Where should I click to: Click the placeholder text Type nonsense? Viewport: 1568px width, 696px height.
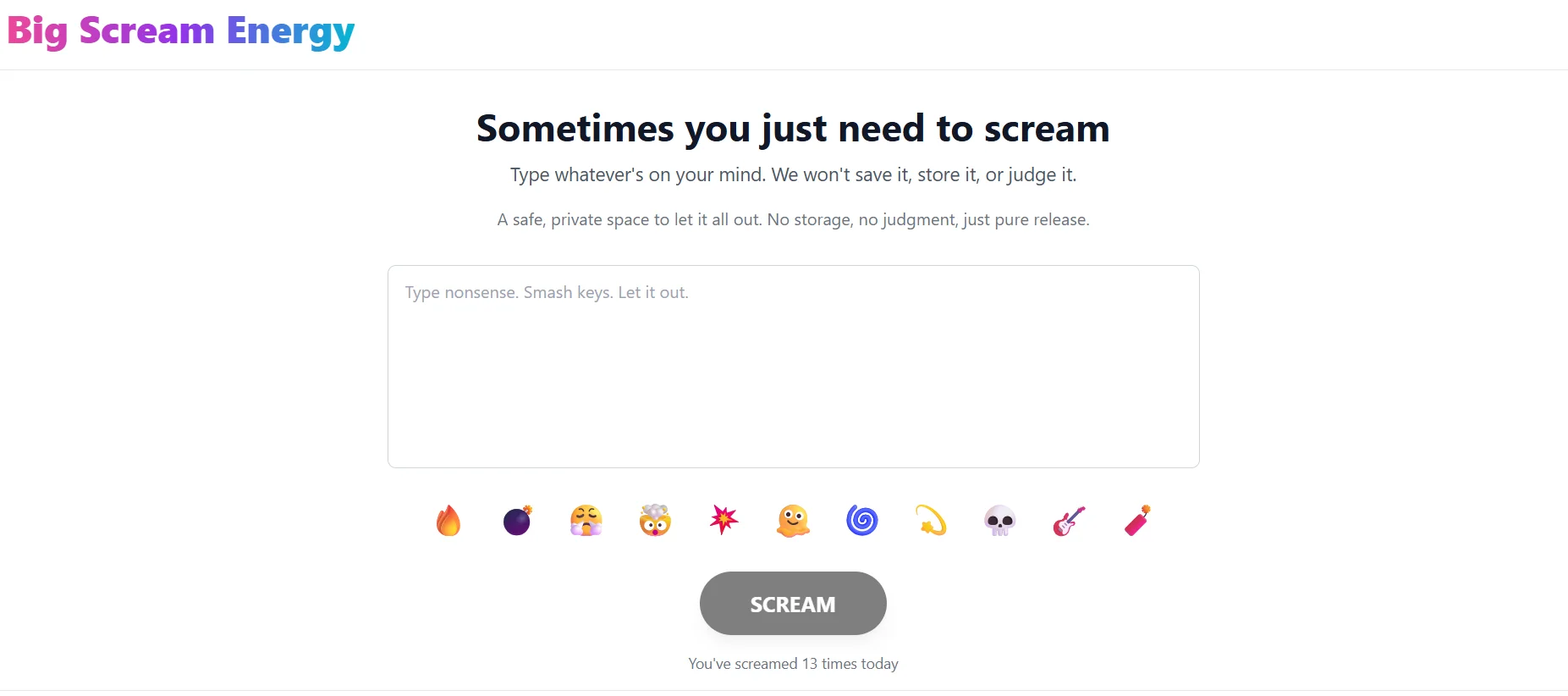pyautogui.click(x=547, y=292)
